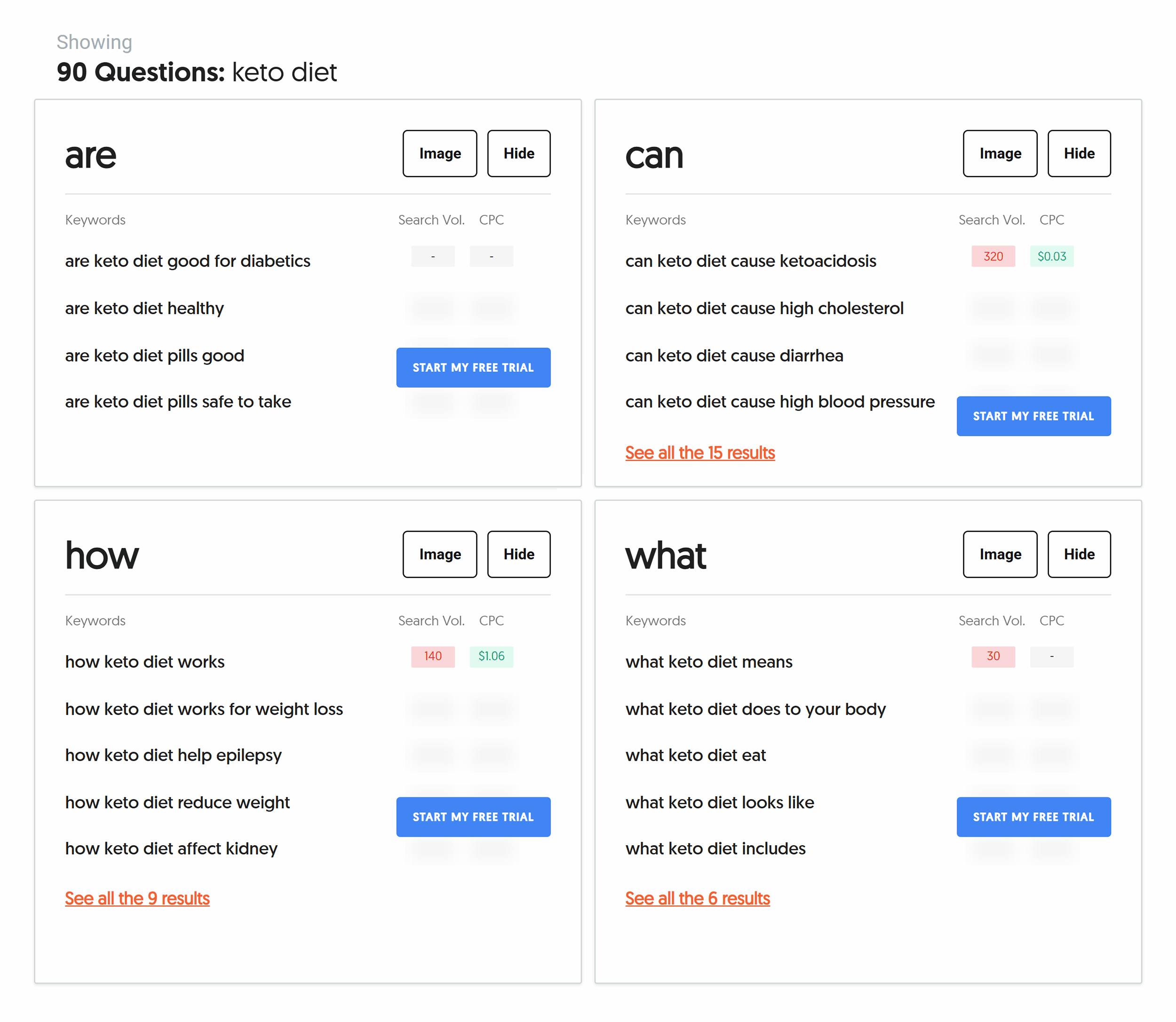Select 'can keto diet cause high cholesterol'
The width and height of the screenshot is (1176, 1022).
coord(764,308)
